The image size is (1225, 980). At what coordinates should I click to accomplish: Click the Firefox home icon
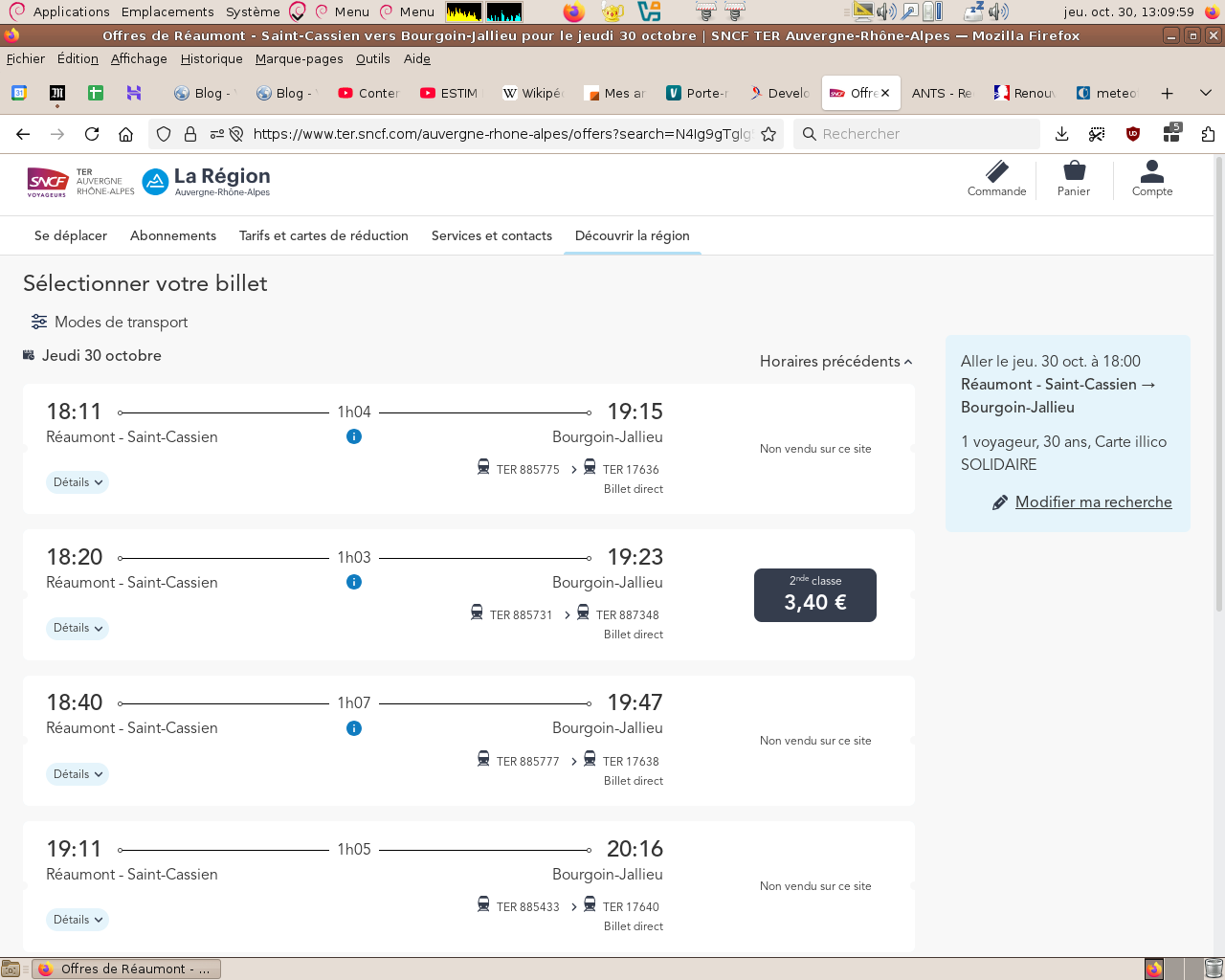pos(125,134)
